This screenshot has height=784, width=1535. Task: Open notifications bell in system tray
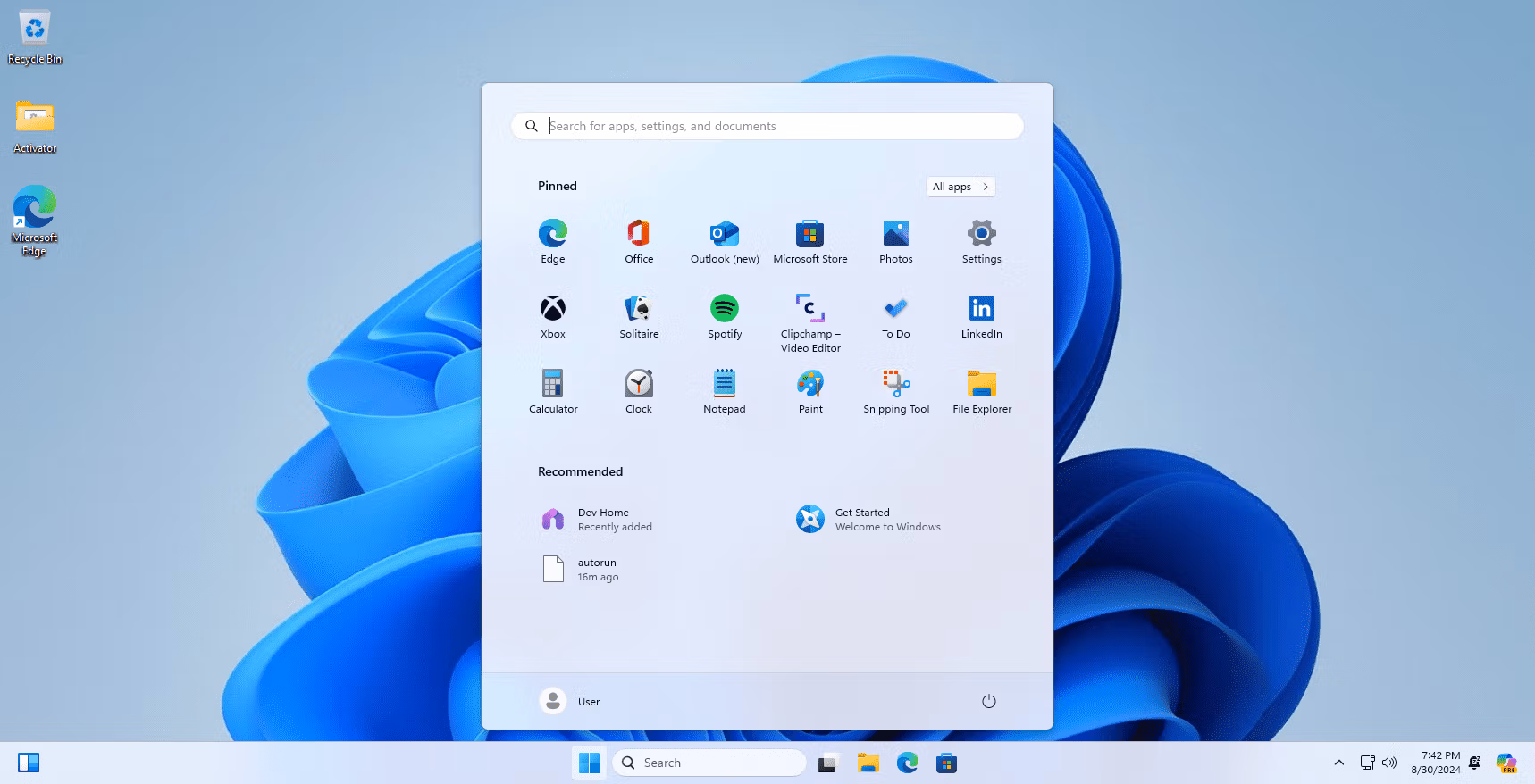point(1475,763)
